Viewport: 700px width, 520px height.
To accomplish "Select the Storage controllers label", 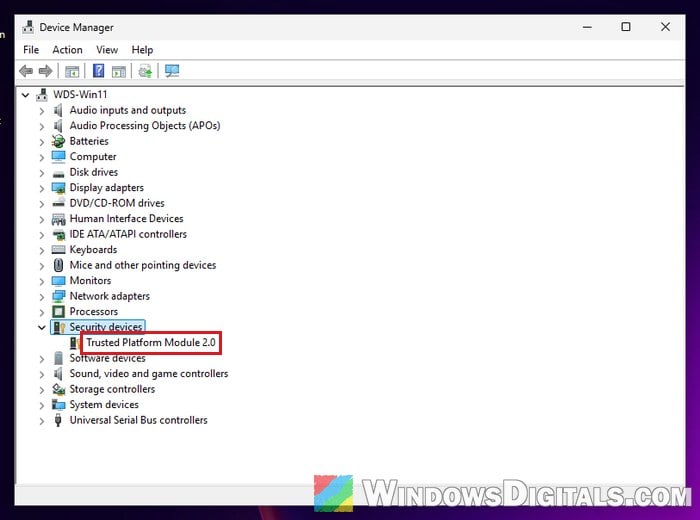I will pos(112,389).
